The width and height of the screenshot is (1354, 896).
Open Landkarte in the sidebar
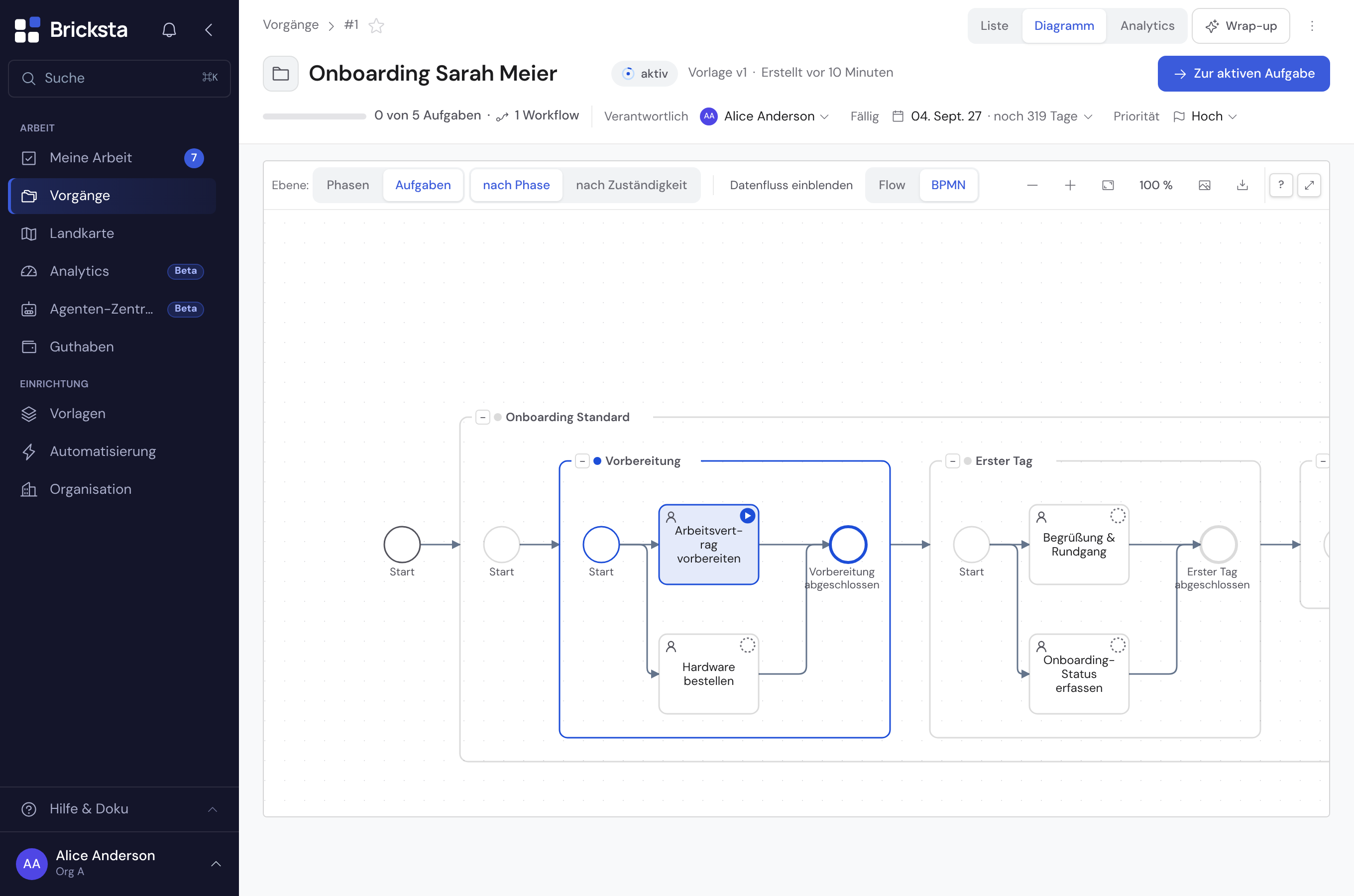[x=113, y=233]
